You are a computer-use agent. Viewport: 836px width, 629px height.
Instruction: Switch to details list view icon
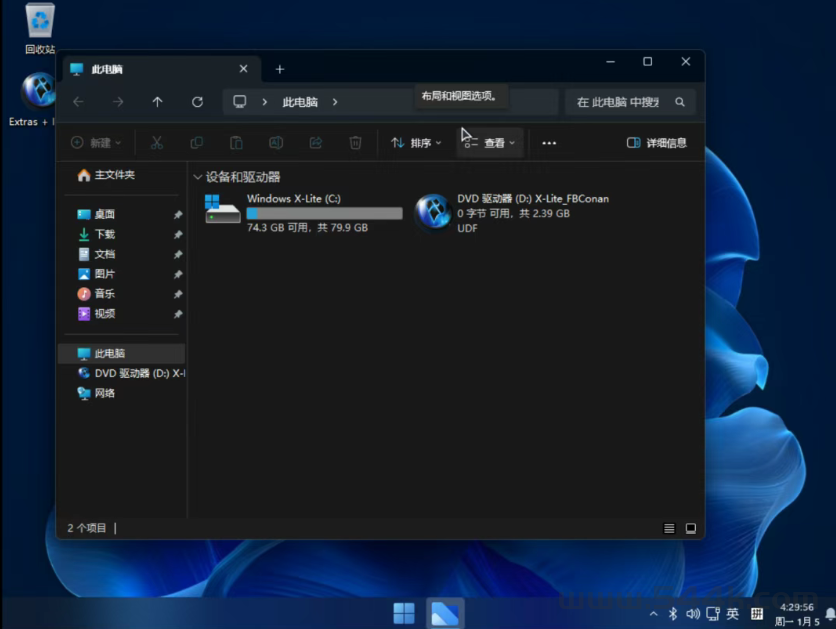pyautogui.click(x=669, y=528)
